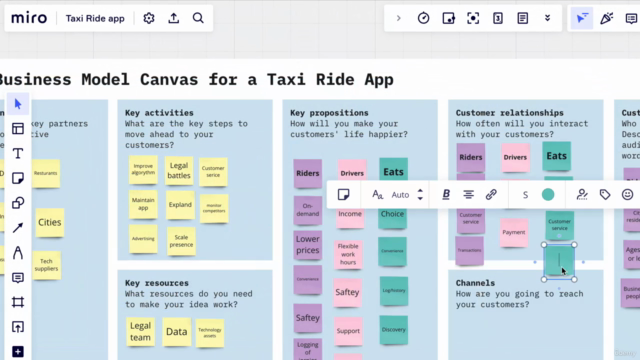This screenshot has height=360, width=640.
Task: Toggle collaborators' cursors icon
Action: point(582,18)
